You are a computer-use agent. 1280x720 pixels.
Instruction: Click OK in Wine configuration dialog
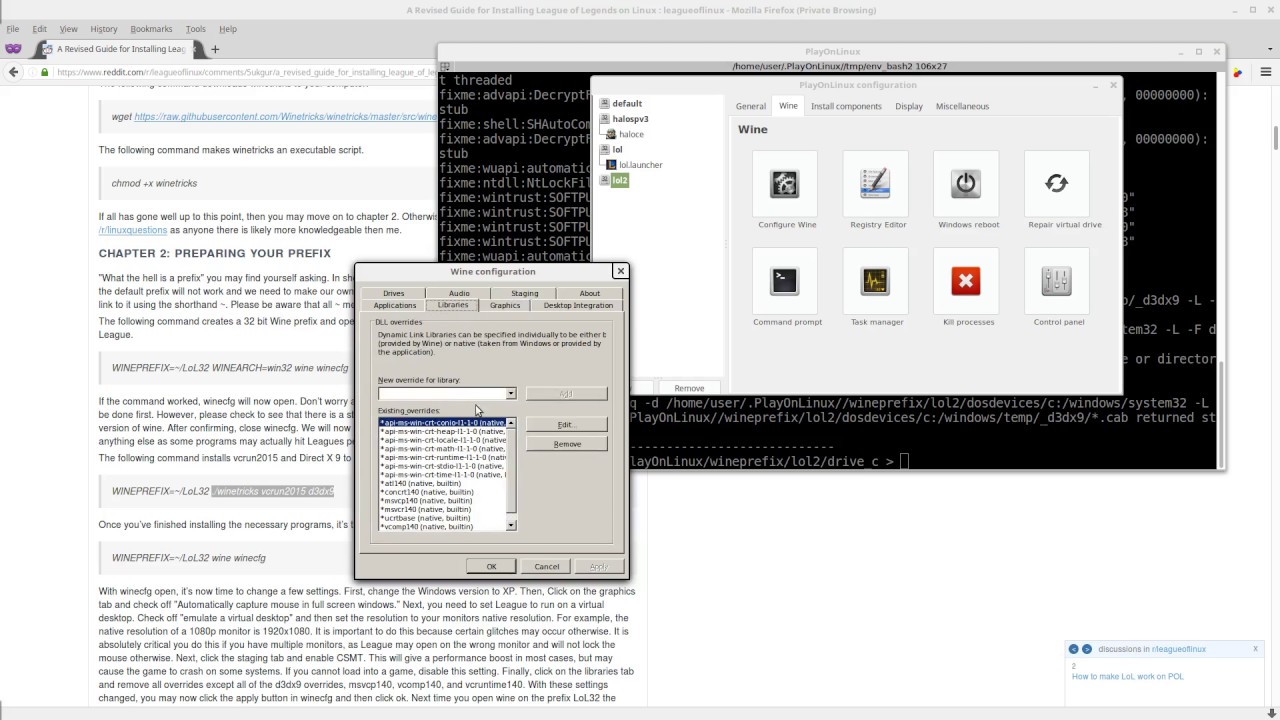coord(491,567)
